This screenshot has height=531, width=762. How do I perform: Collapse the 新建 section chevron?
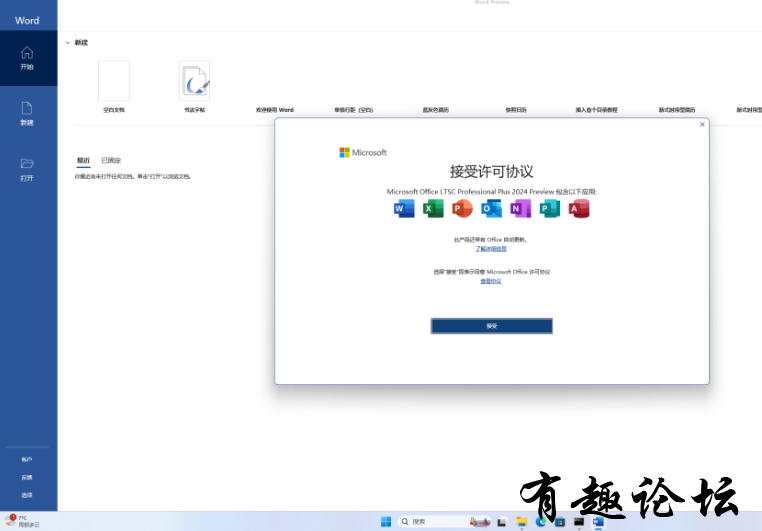(68, 43)
